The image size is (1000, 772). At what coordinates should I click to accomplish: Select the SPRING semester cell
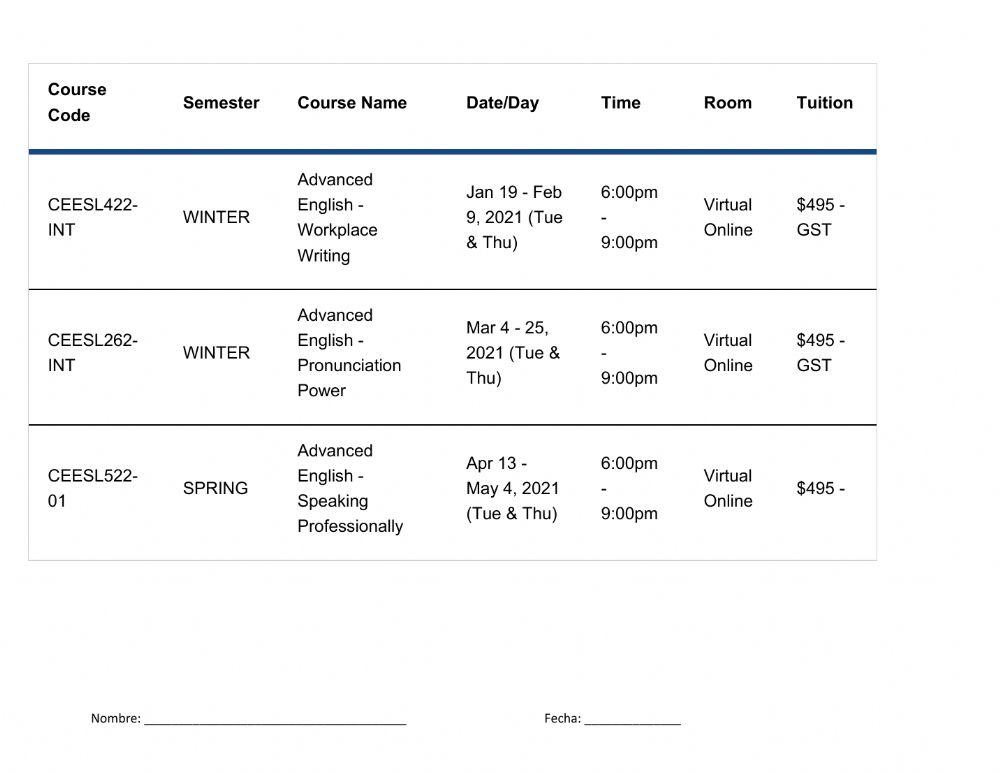215,488
